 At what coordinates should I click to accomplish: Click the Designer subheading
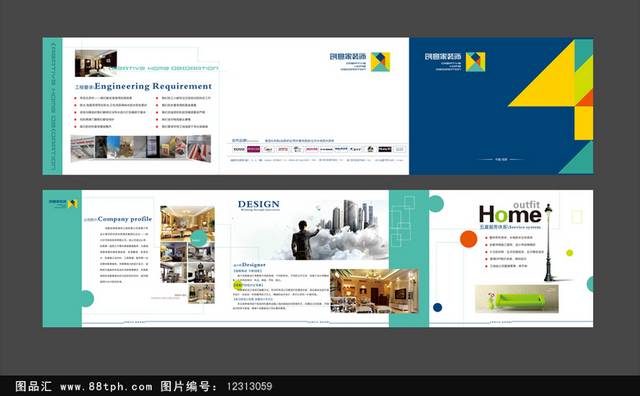[253, 265]
